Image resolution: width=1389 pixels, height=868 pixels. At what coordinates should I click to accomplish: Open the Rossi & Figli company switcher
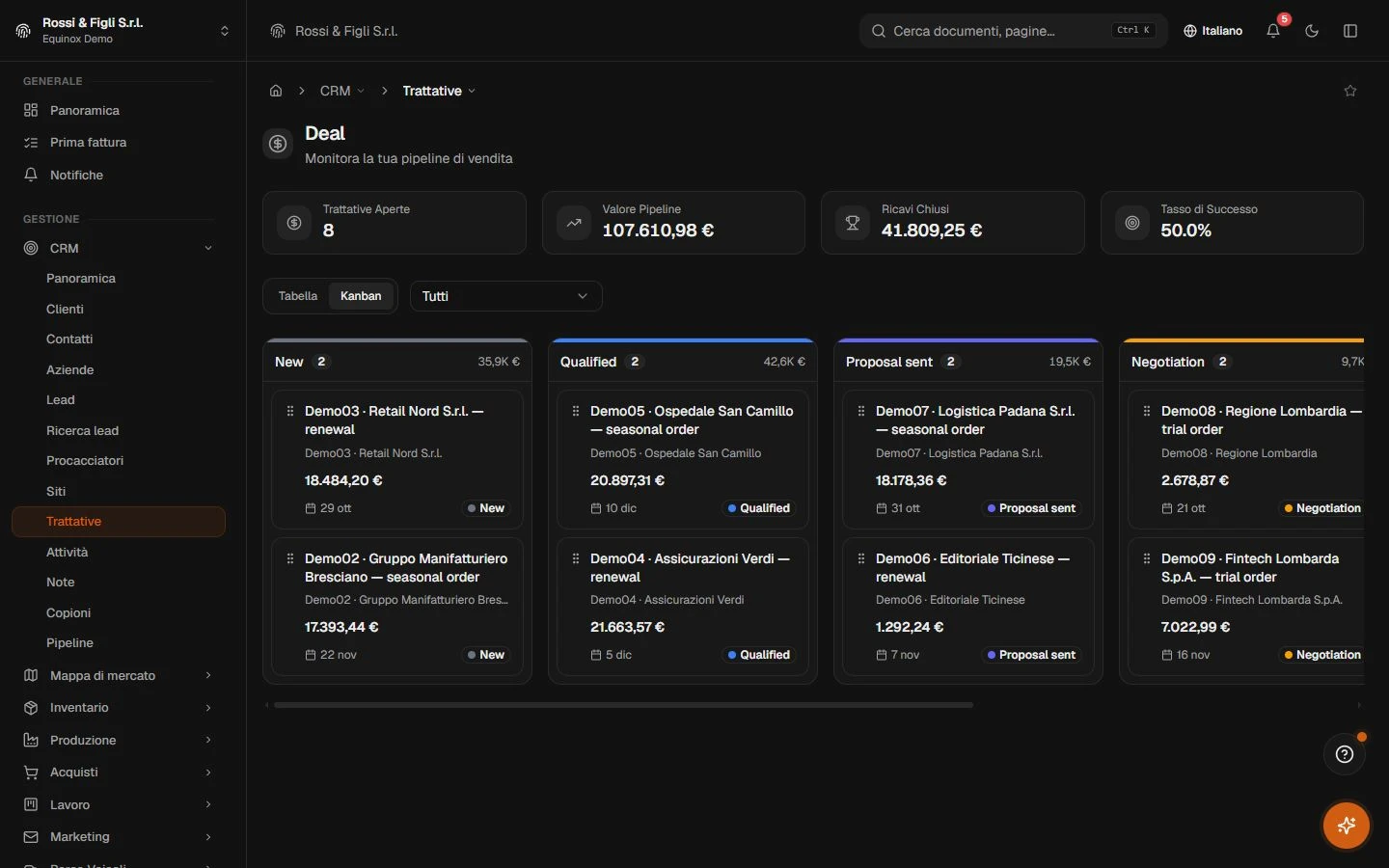pos(123,31)
